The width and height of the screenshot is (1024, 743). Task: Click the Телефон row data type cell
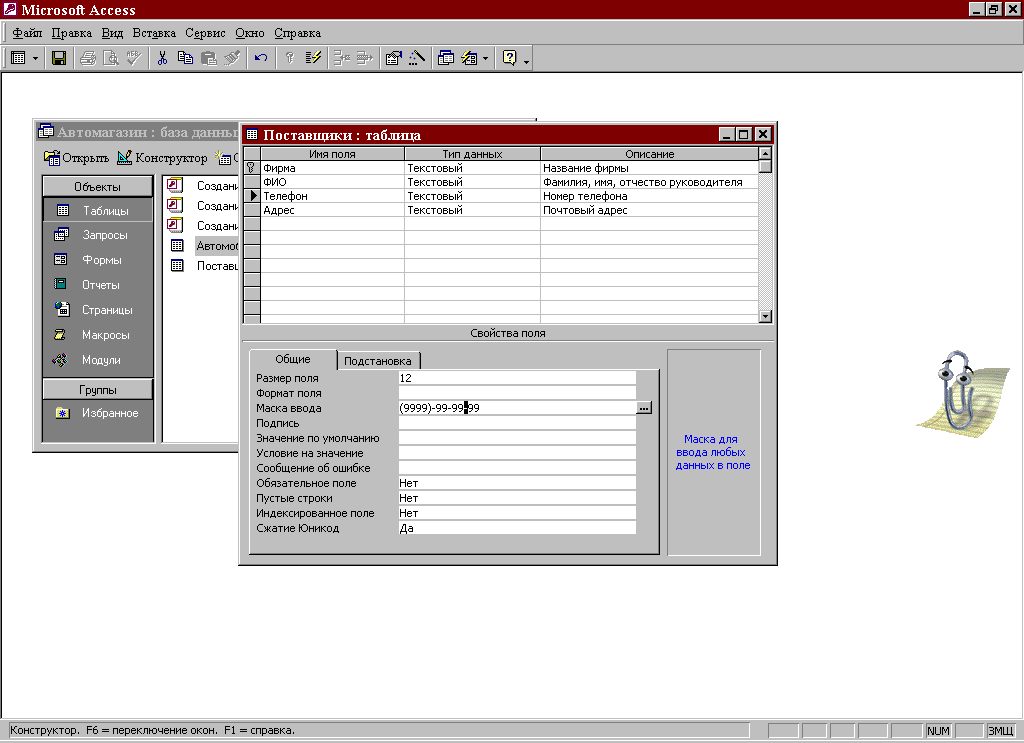[x=472, y=196]
